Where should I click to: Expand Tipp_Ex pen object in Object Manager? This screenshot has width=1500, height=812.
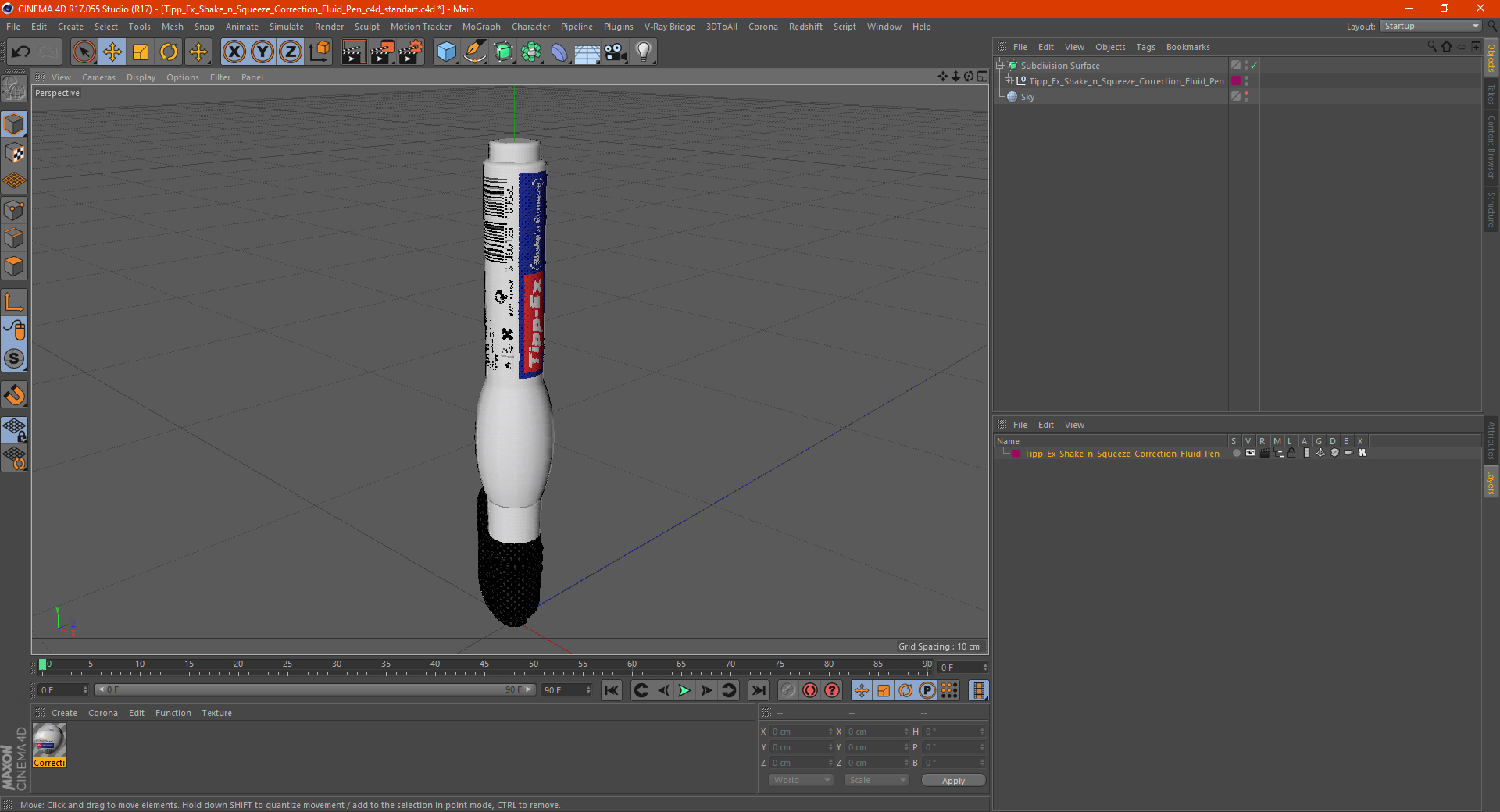pyautogui.click(x=1009, y=81)
